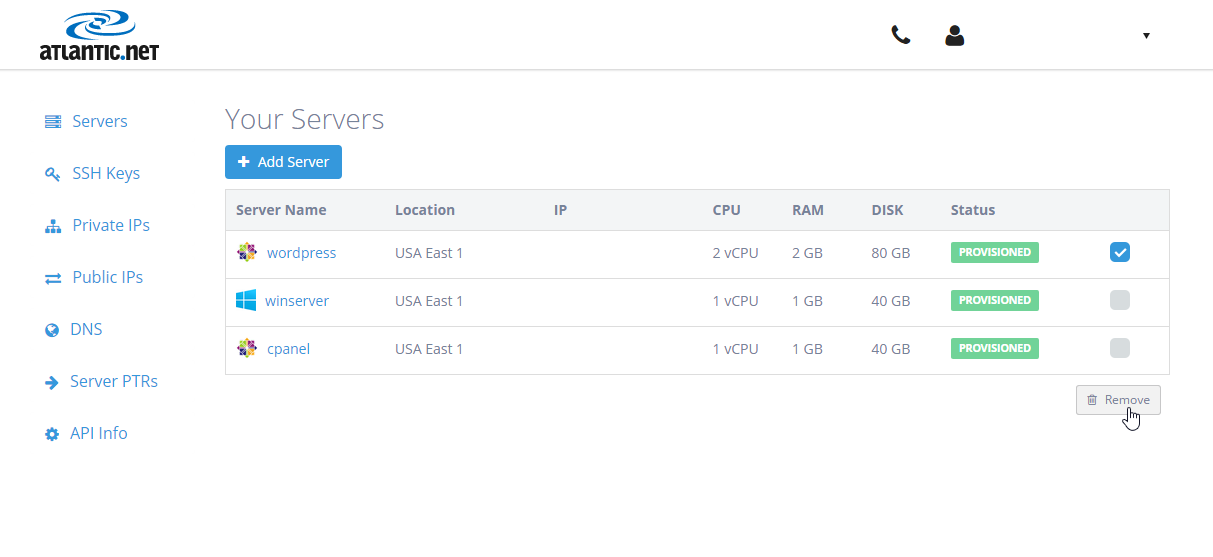This screenshot has width=1213, height=557.
Task: Click the plus icon in Add Server
Action: [x=244, y=162]
